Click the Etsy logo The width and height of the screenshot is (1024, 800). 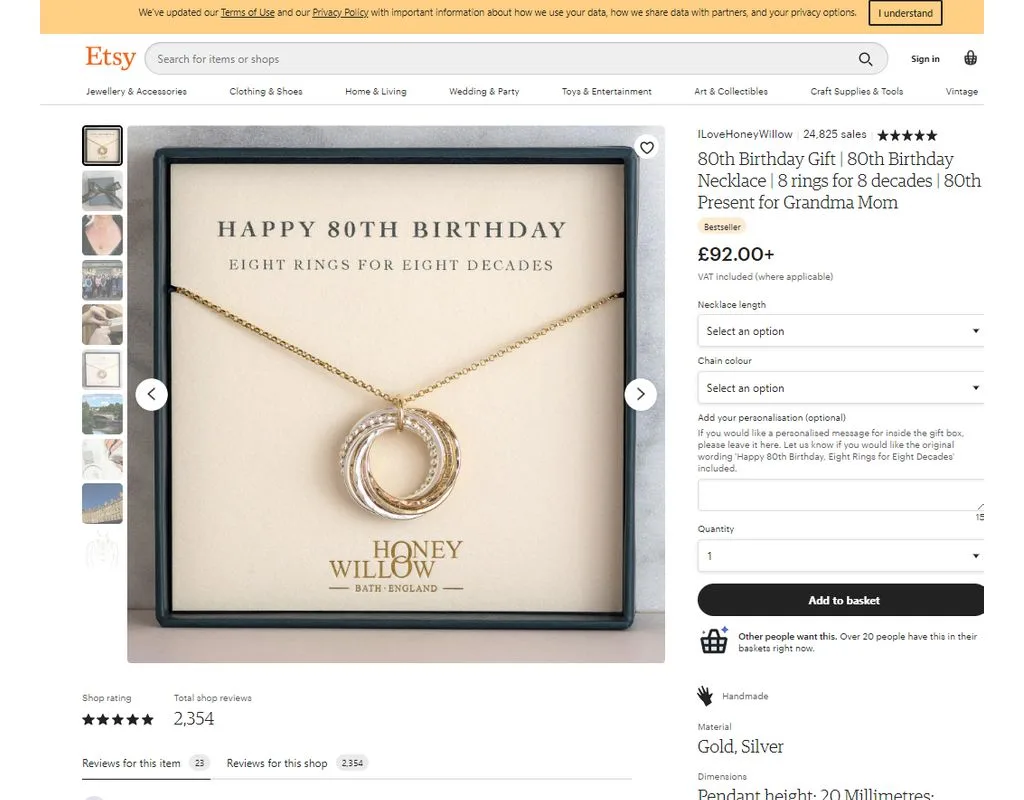click(110, 58)
